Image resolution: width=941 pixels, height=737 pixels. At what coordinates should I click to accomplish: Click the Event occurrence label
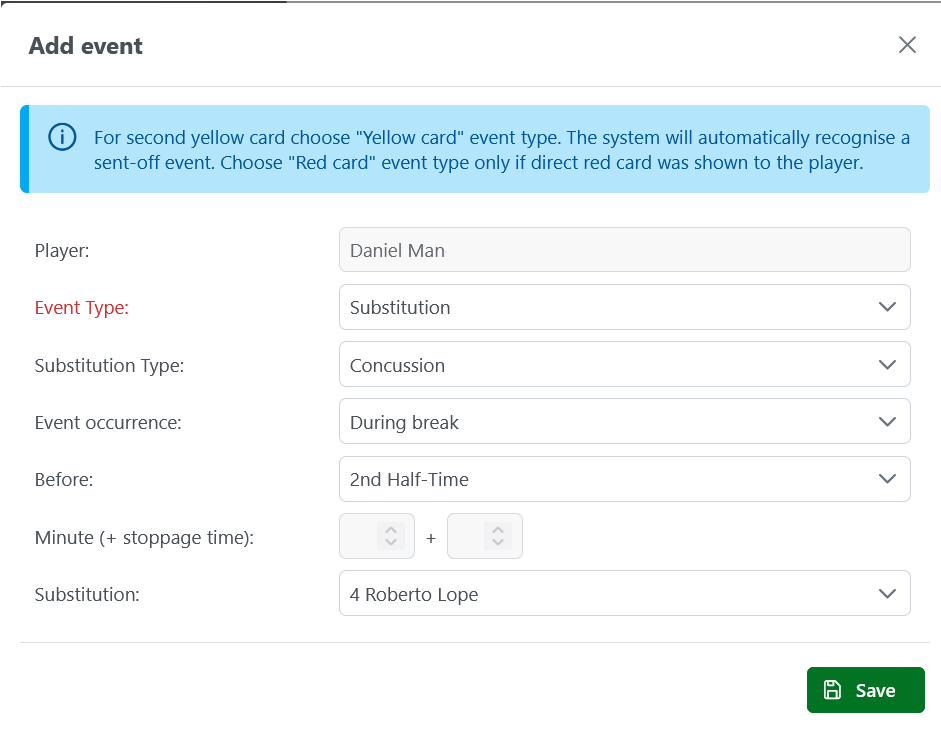pyautogui.click(x=108, y=423)
